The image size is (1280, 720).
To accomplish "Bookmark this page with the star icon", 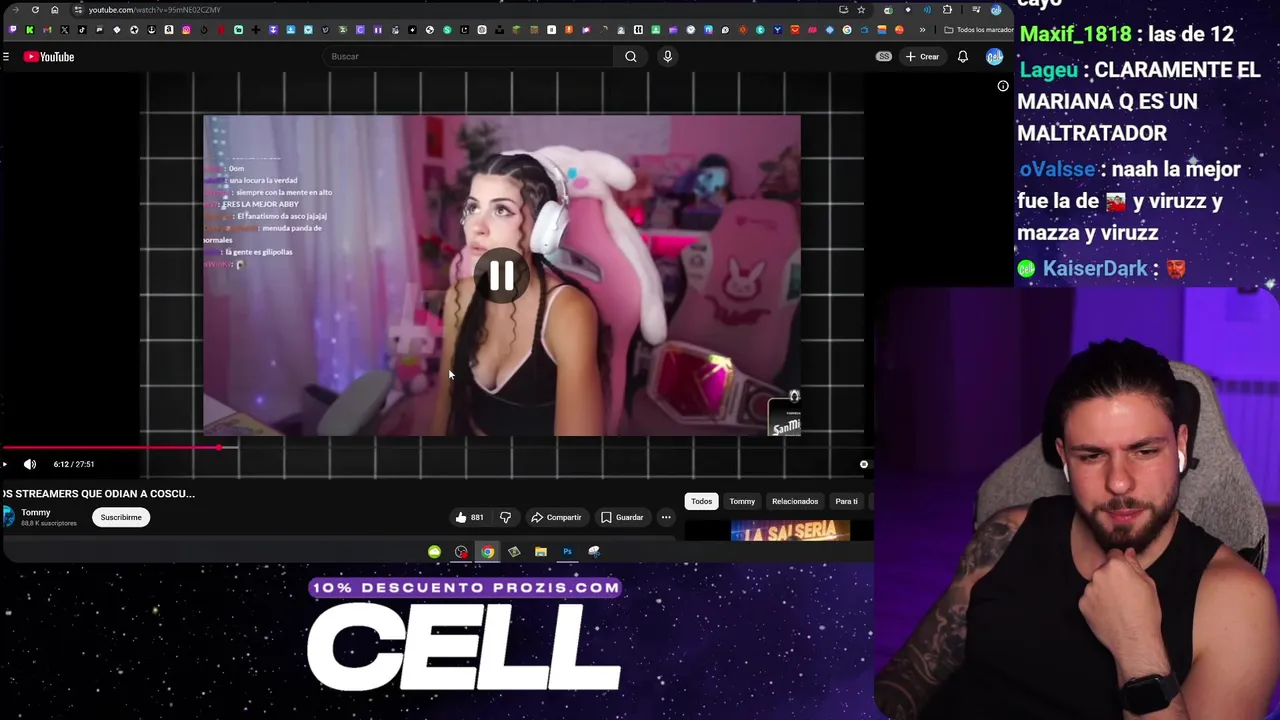I will (x=861, y=10).
